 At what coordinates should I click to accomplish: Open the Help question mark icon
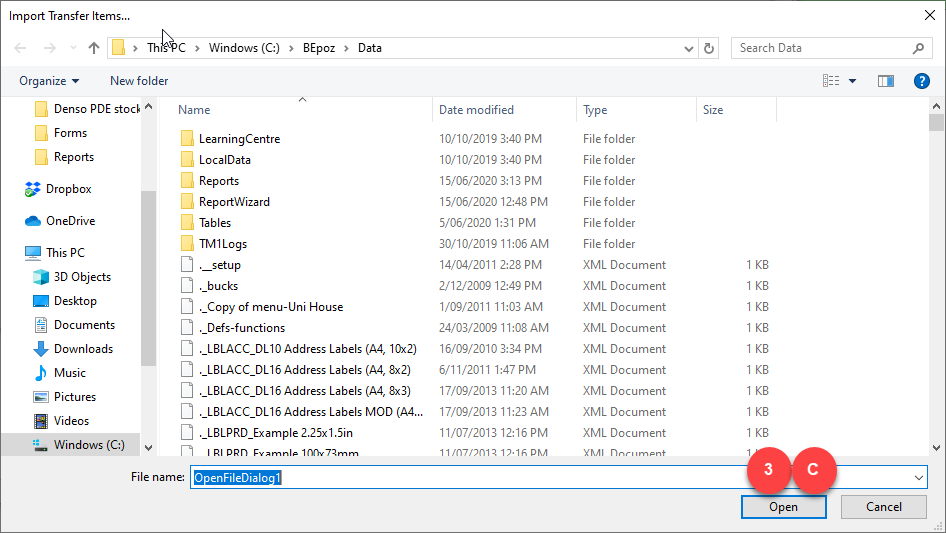point(922,81)
